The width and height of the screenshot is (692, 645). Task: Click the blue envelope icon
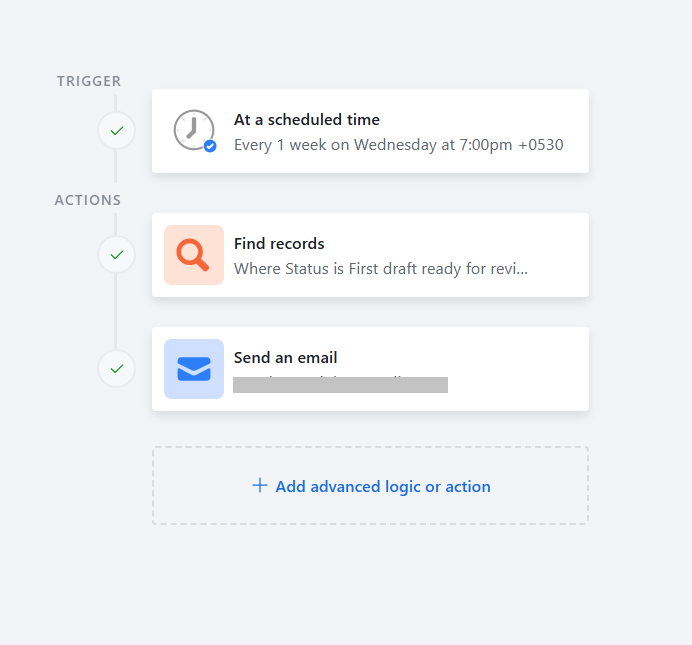(193, 369)
